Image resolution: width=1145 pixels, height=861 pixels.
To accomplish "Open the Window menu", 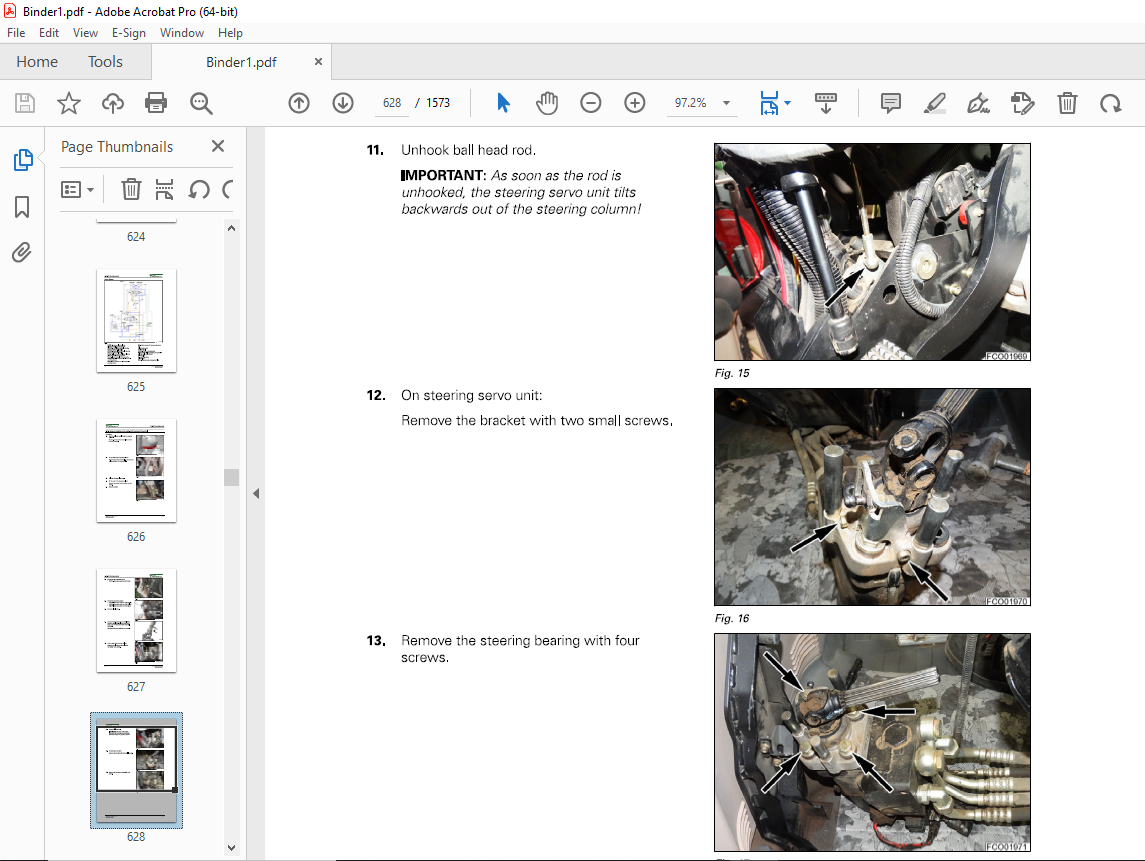I will click(x=182, y=33).
